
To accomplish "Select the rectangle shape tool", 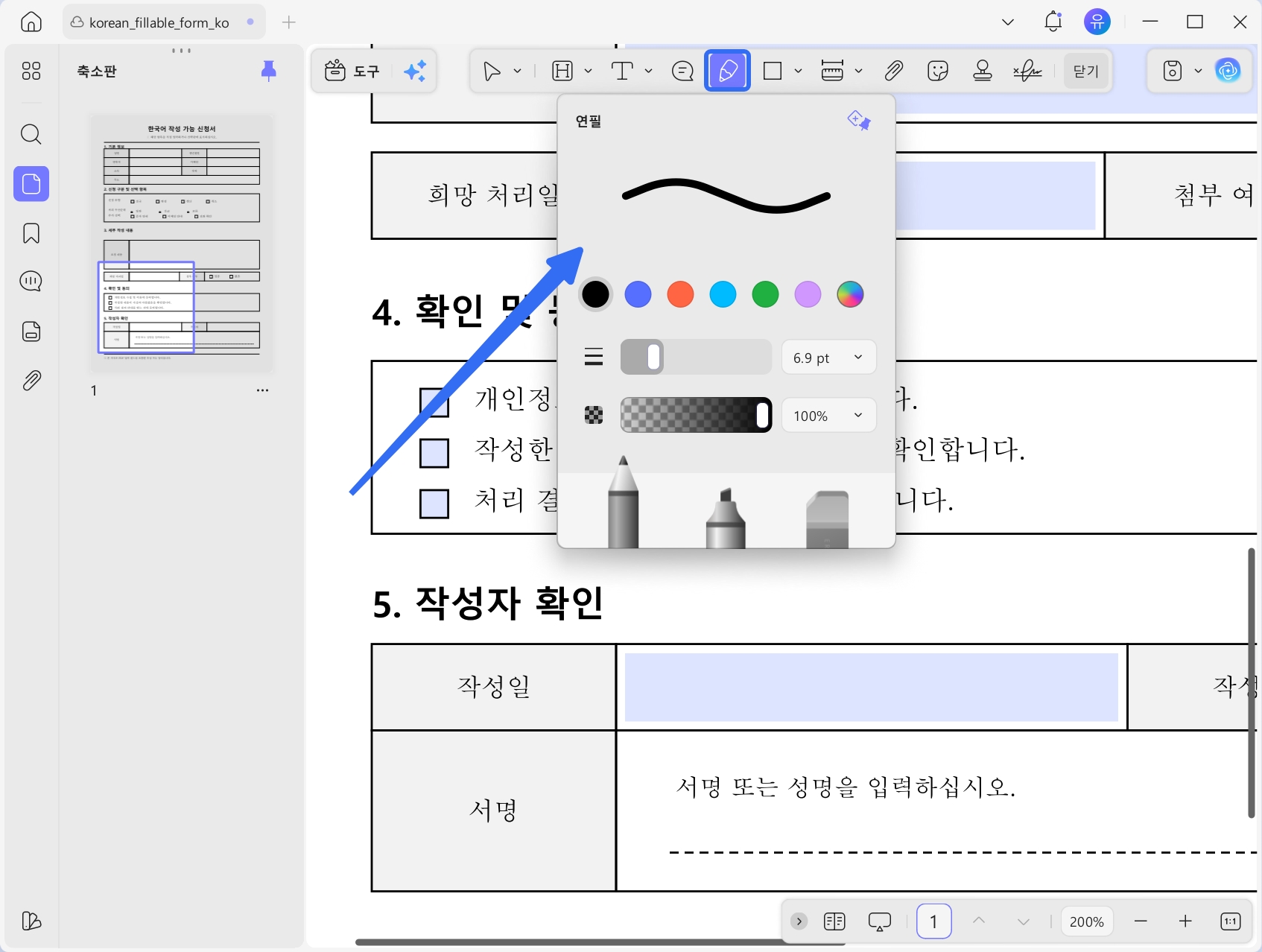I will 773,71.
